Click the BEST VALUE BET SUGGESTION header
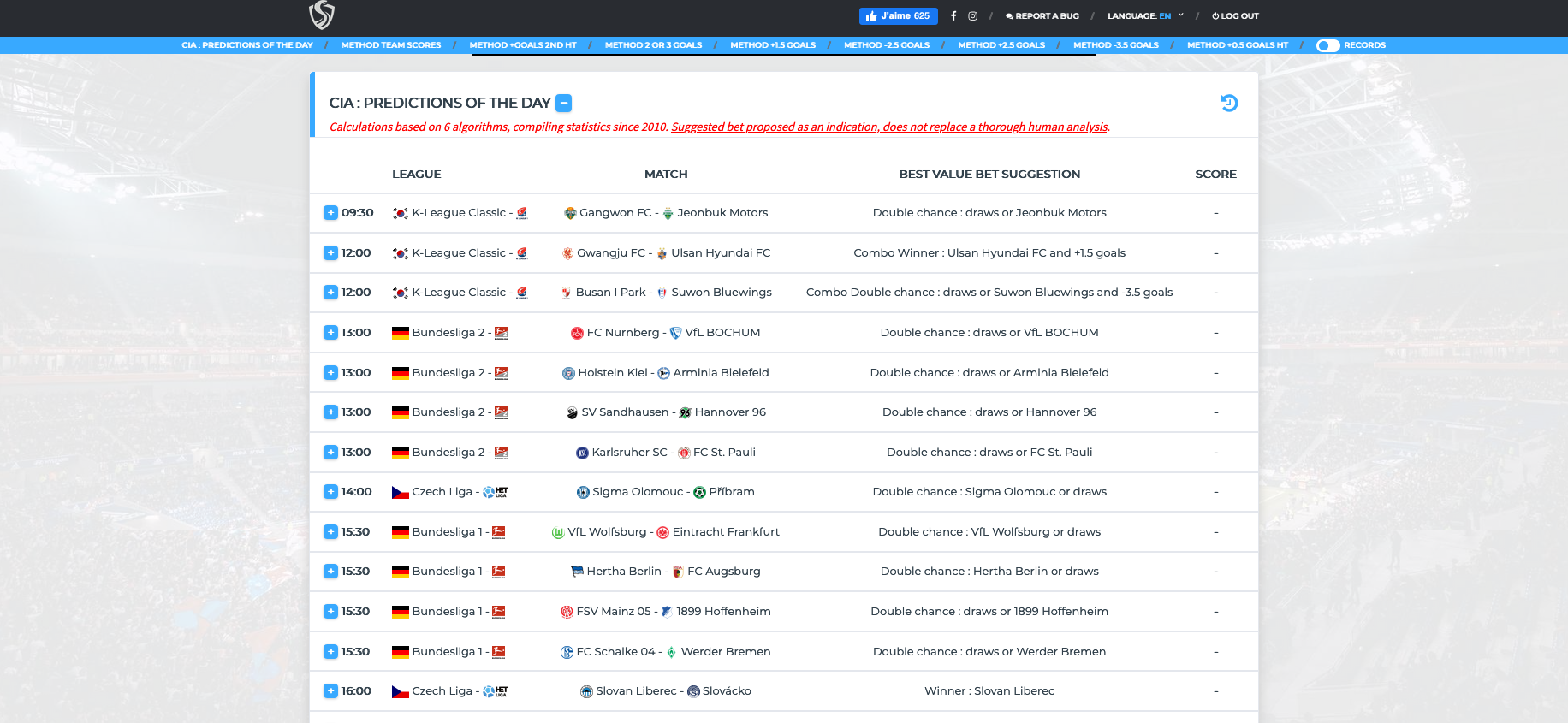1568x723 pixels. 989,174
